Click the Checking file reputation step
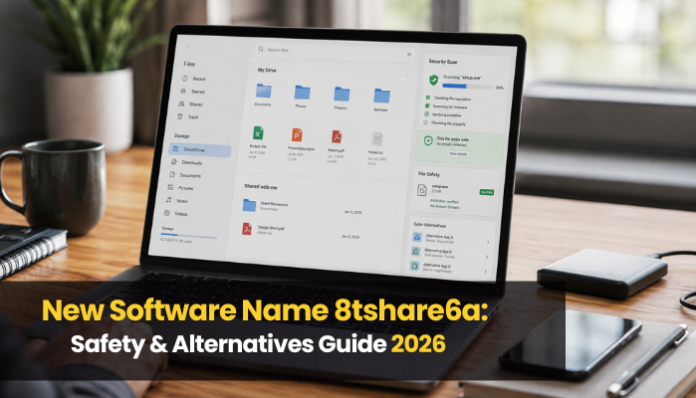The height and width of the screenshot is (398, 696). 448,98
